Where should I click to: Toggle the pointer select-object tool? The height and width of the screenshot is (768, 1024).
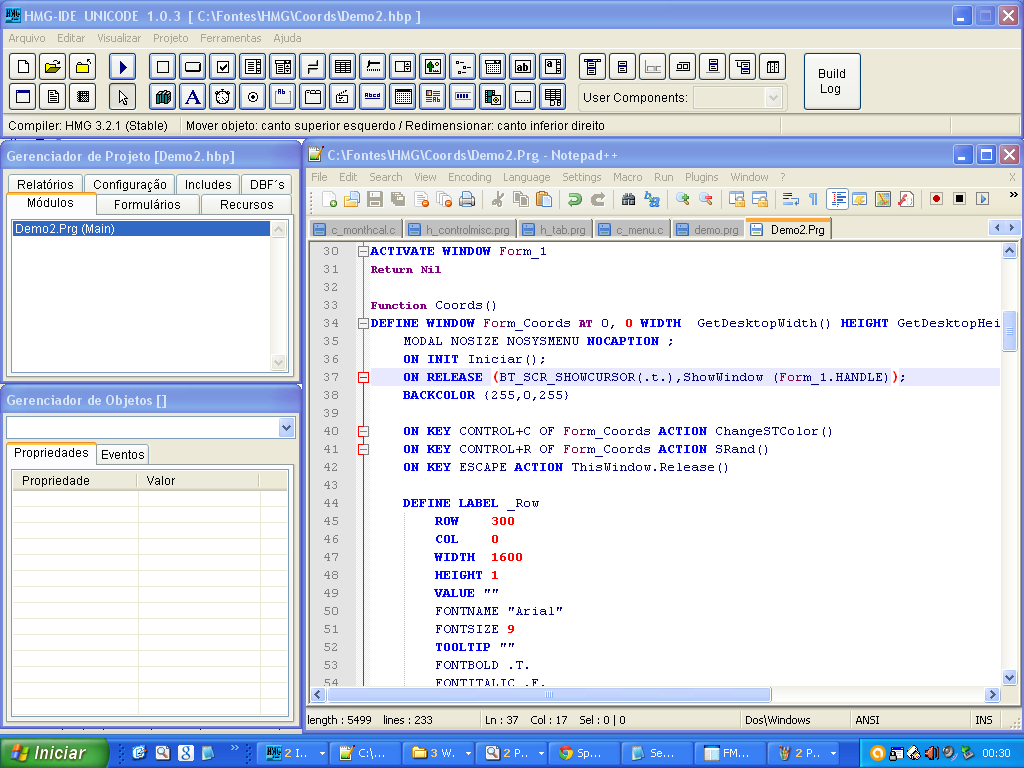[122, 97]
